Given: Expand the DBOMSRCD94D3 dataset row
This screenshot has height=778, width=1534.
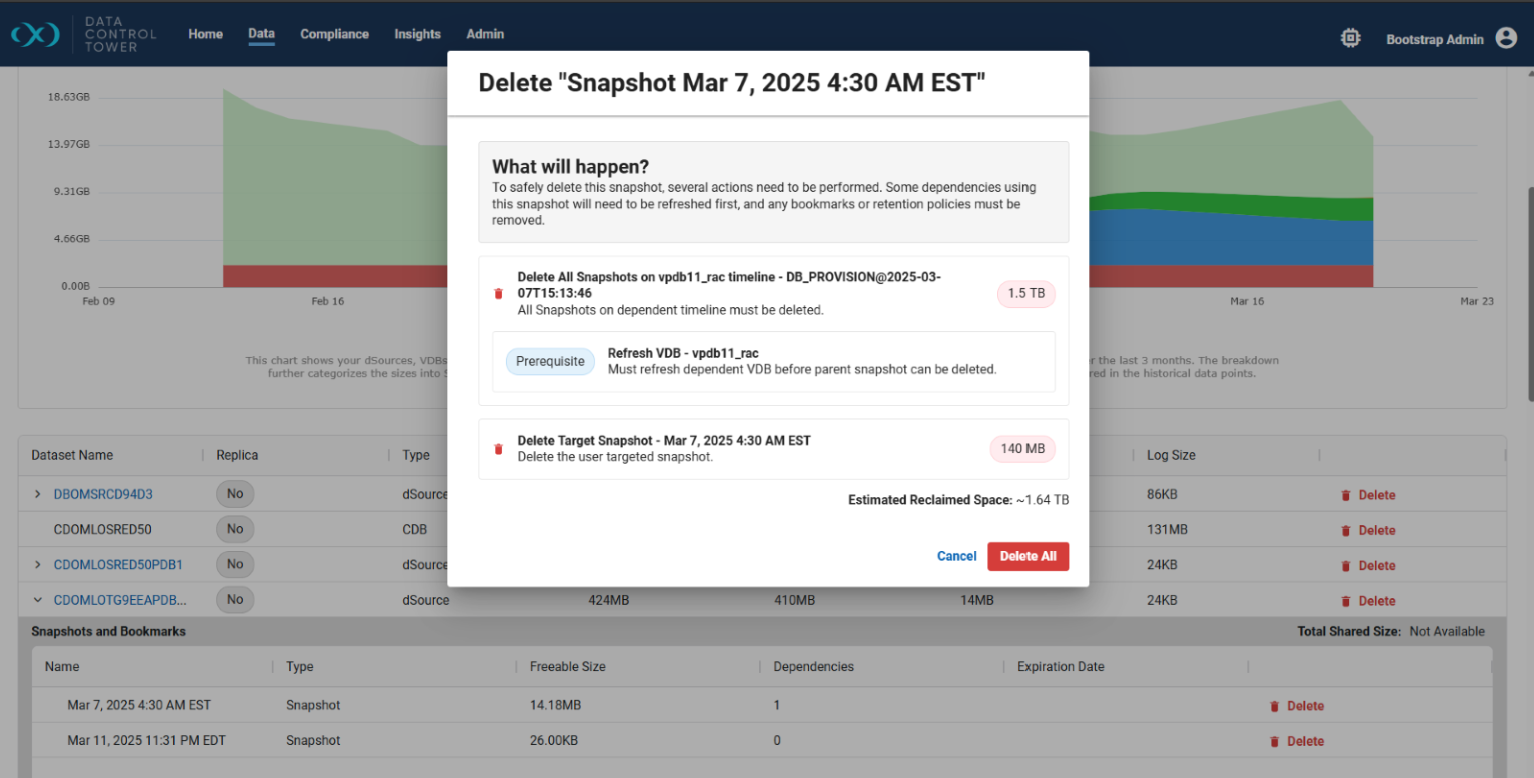Looking at the screenshot, I should pos(38,494).
